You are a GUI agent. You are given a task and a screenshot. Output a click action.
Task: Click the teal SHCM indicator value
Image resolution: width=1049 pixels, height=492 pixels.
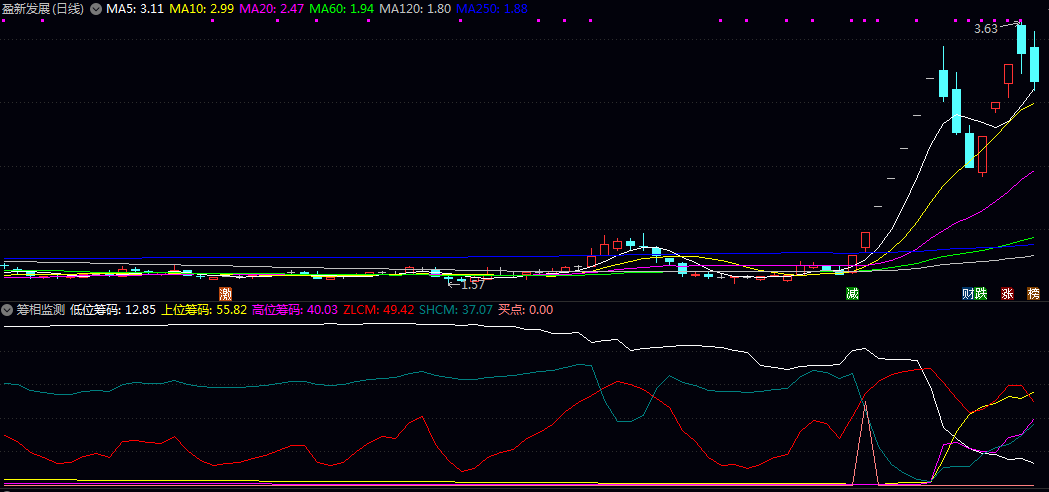[456, 310]
